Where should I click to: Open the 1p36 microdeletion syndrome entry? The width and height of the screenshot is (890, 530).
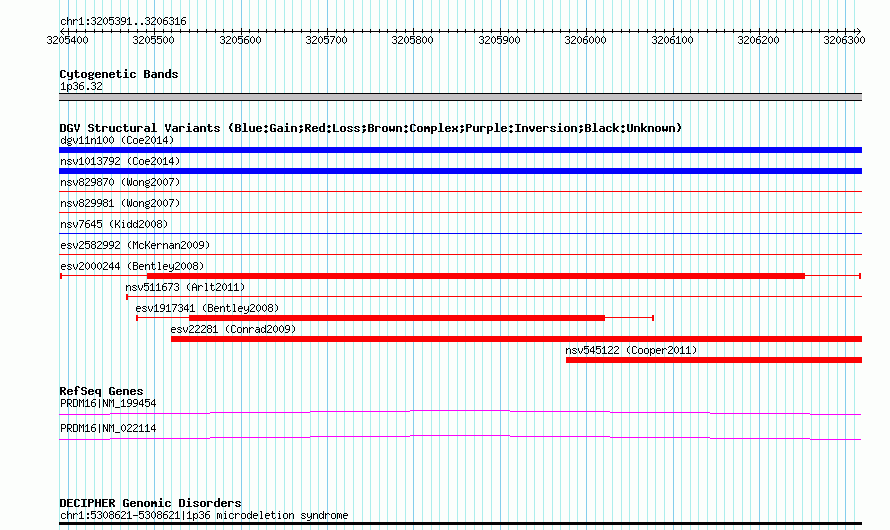(204, 515)
